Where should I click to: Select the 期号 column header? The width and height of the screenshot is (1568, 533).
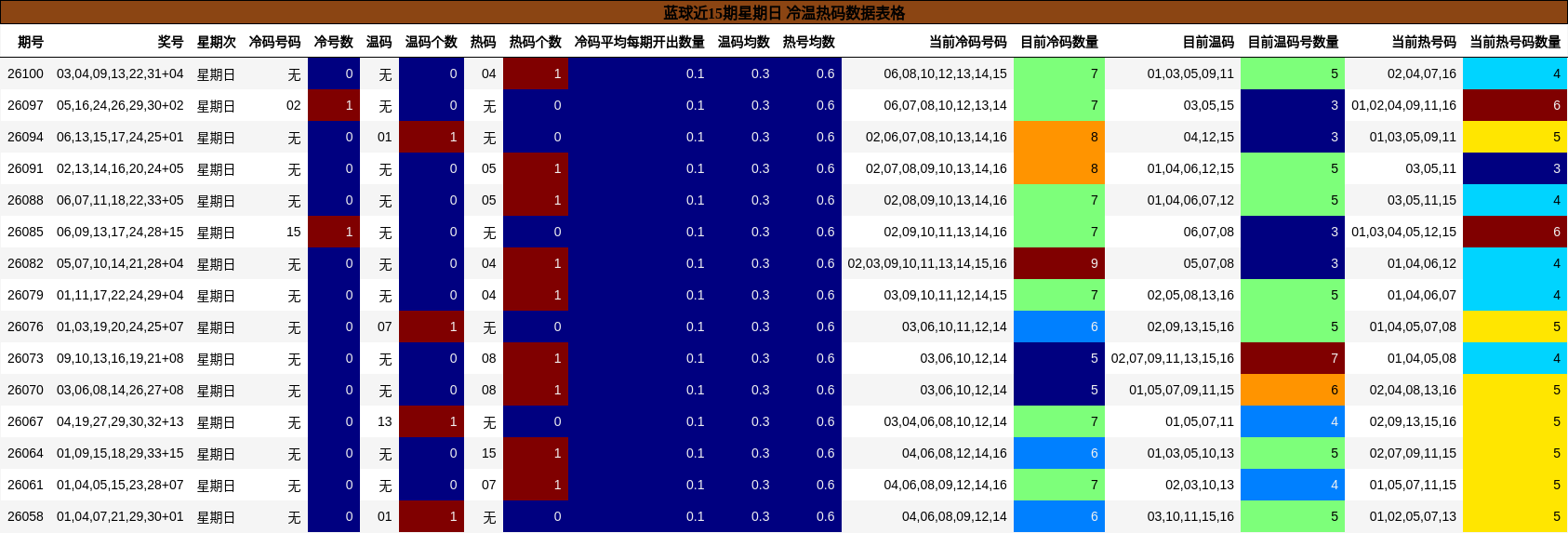31,42
